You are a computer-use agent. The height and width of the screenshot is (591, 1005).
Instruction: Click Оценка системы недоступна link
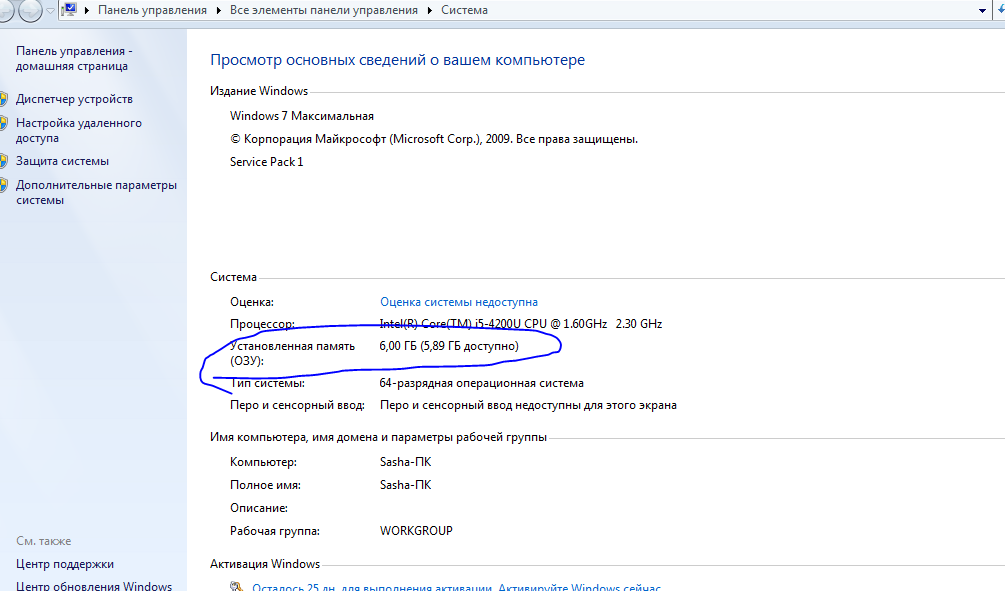click(x=459, y=303)
